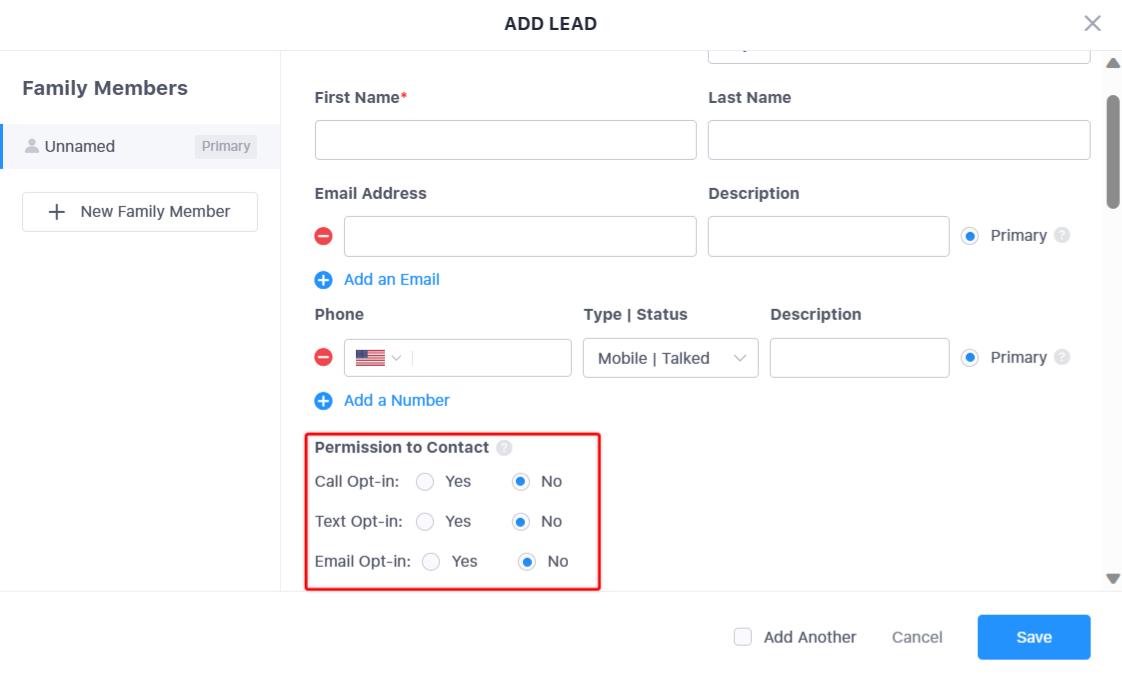Click the New Family Member button
The width and height of the screenshot is (1122, 678).
(x=140, y=212)
